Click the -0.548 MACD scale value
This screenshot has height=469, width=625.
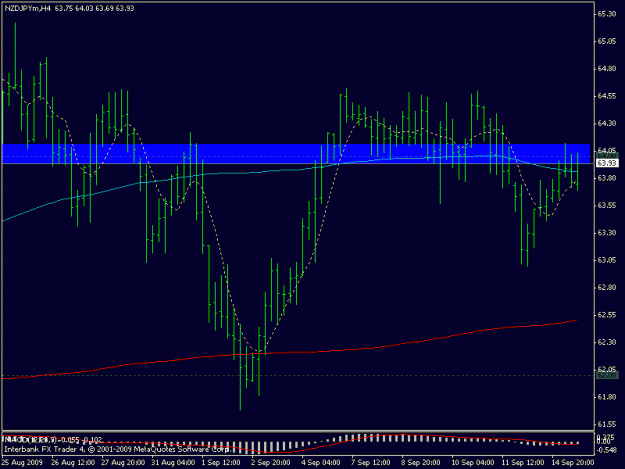pyautogui.click(x=607, y=450)
